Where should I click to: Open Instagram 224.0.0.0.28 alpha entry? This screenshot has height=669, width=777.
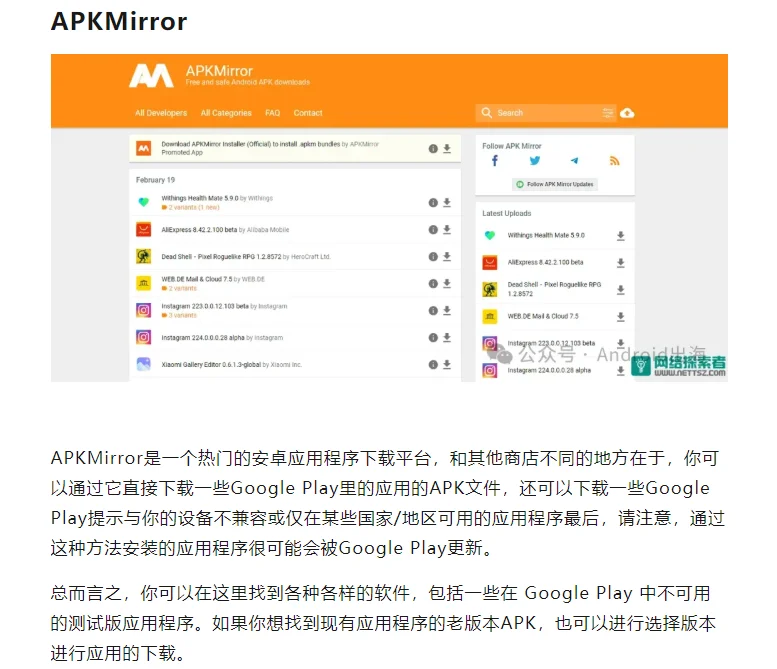click(222, 338)
